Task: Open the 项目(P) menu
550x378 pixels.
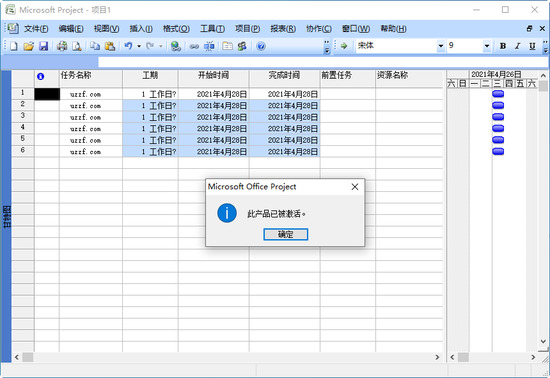Action: point(247,29)
